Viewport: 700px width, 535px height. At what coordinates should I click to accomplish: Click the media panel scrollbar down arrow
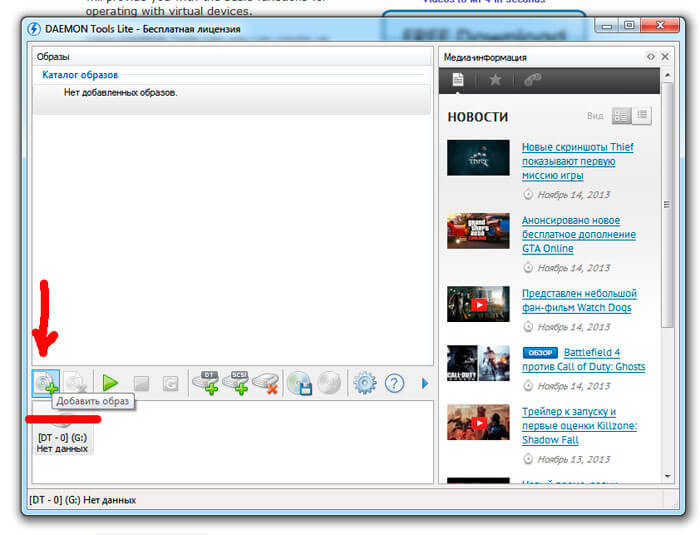tap(667, 476)
